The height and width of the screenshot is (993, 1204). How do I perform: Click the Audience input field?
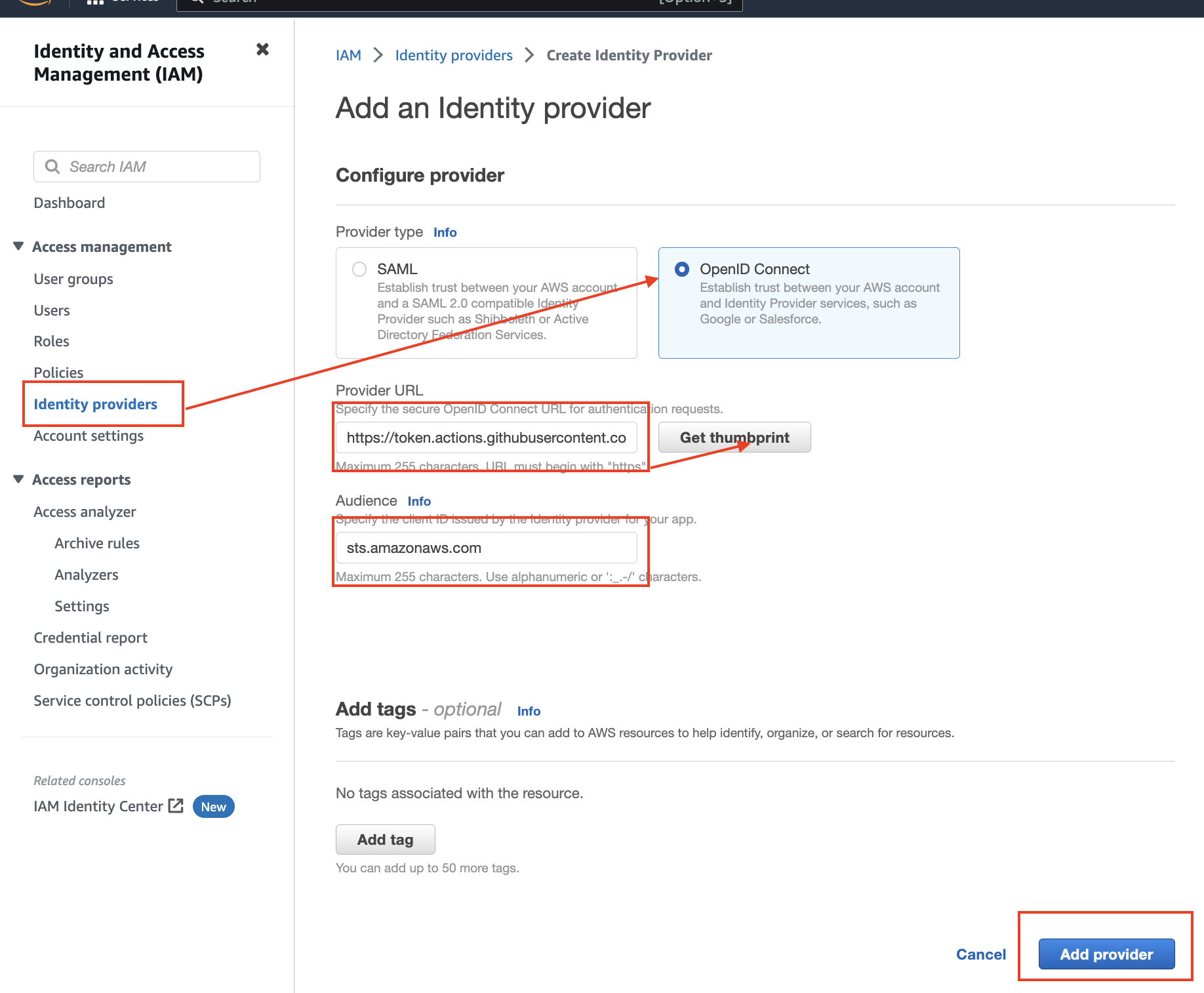pos(487,548)
